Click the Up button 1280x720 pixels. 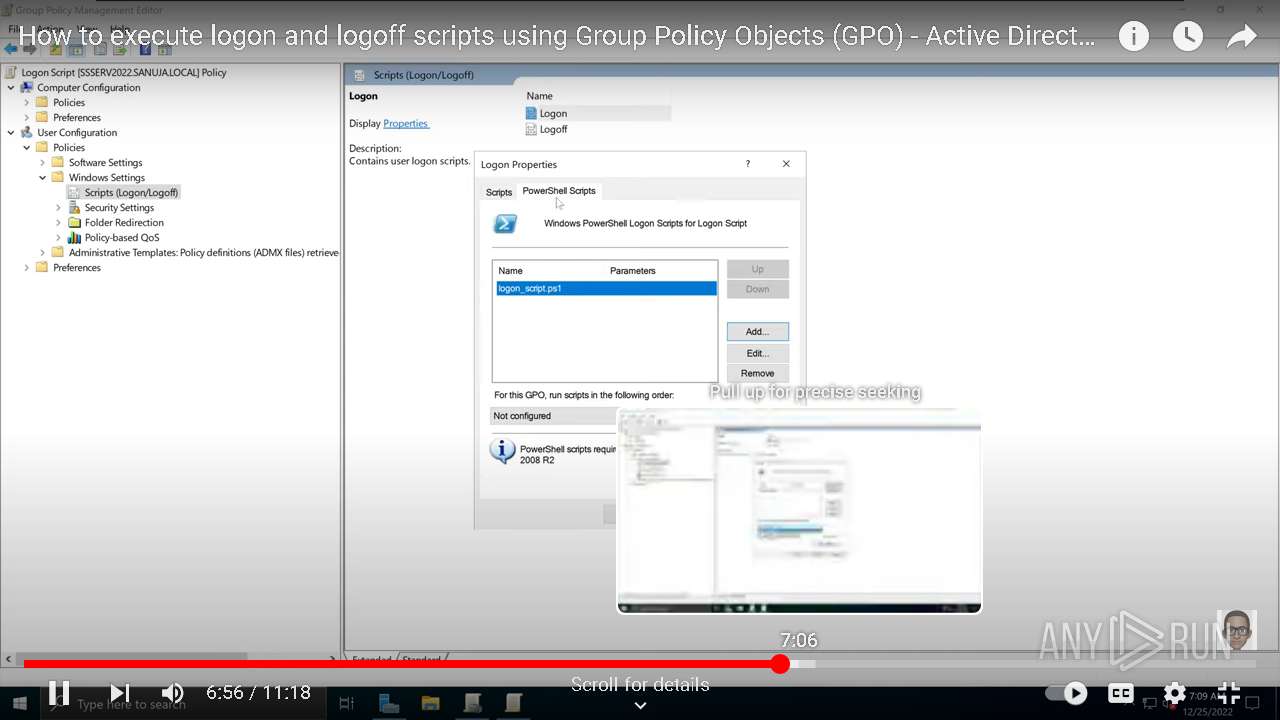758,269
